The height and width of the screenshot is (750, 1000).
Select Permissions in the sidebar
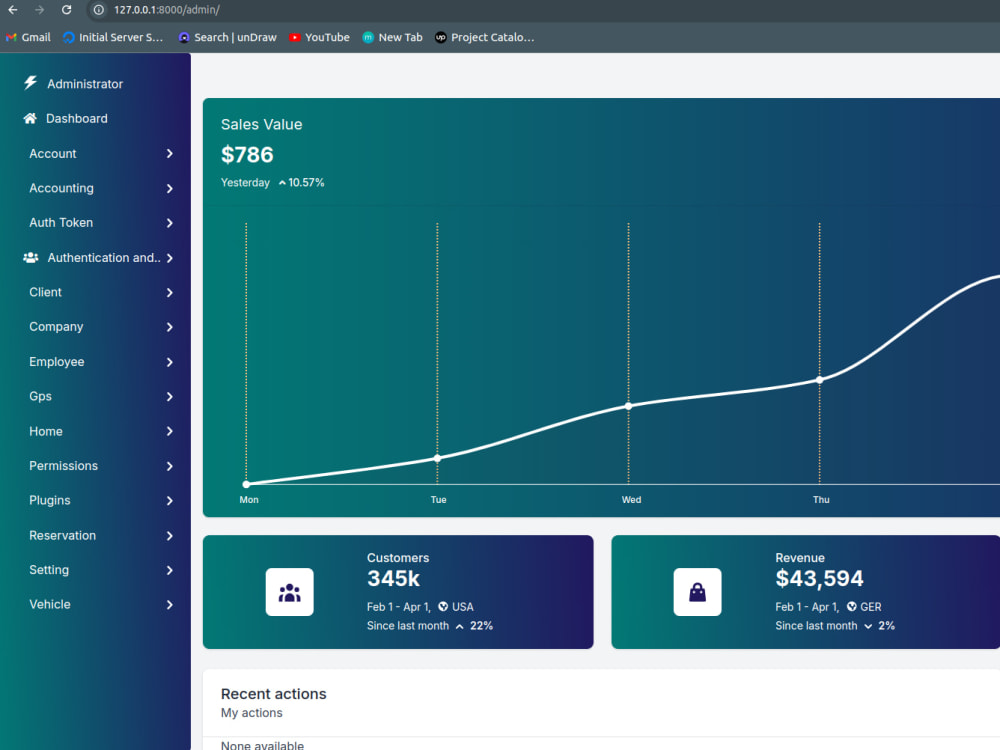(63, 466)
